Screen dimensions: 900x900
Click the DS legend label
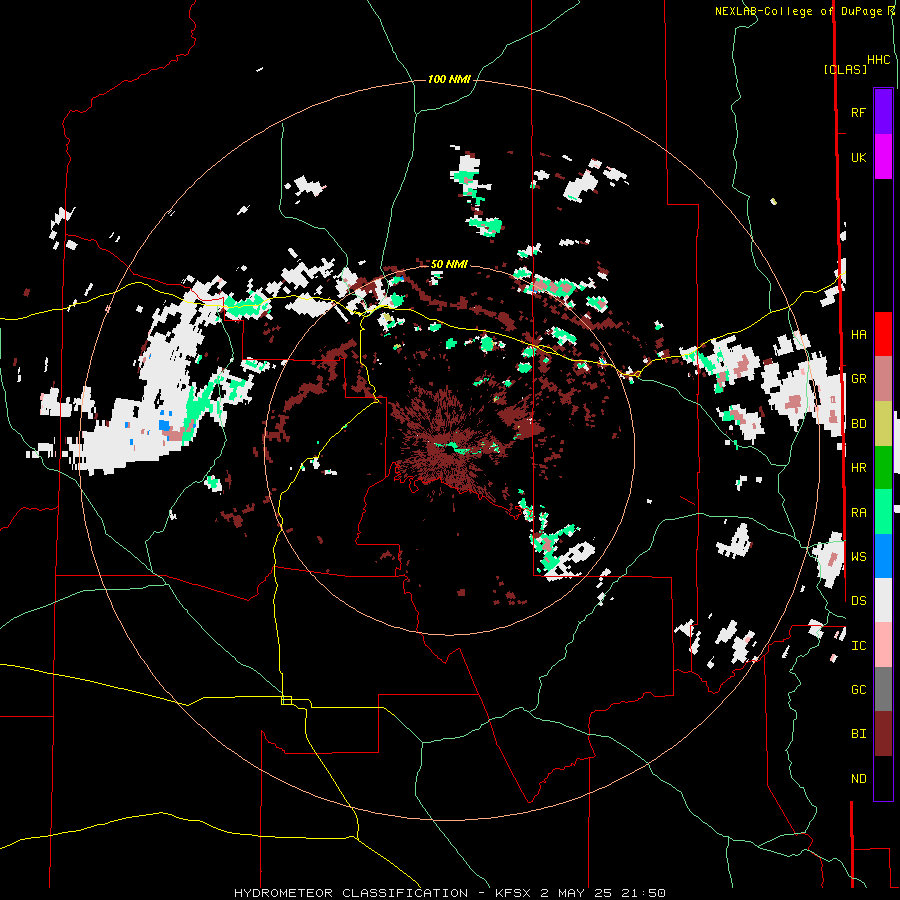coord(858,601)
